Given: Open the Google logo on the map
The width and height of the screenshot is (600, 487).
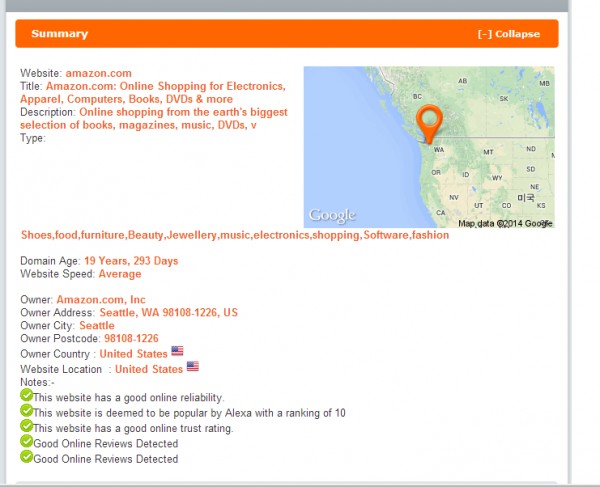Looking at the screenshot, I should [x=332, y=216].
